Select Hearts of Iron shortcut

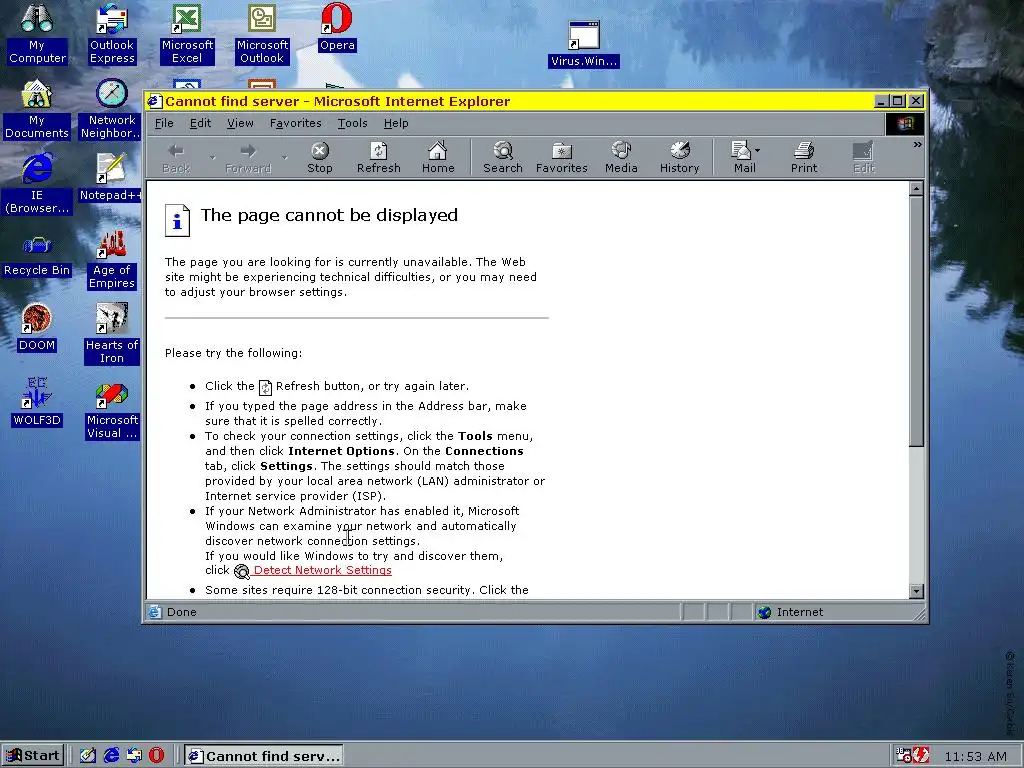[112, 334]
